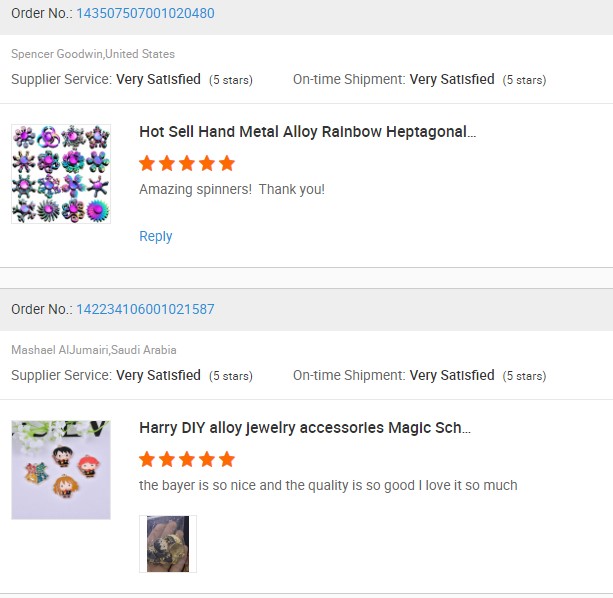
Task: Click the third star of Harry jewelry rating
Action: [x=187, y=459]
